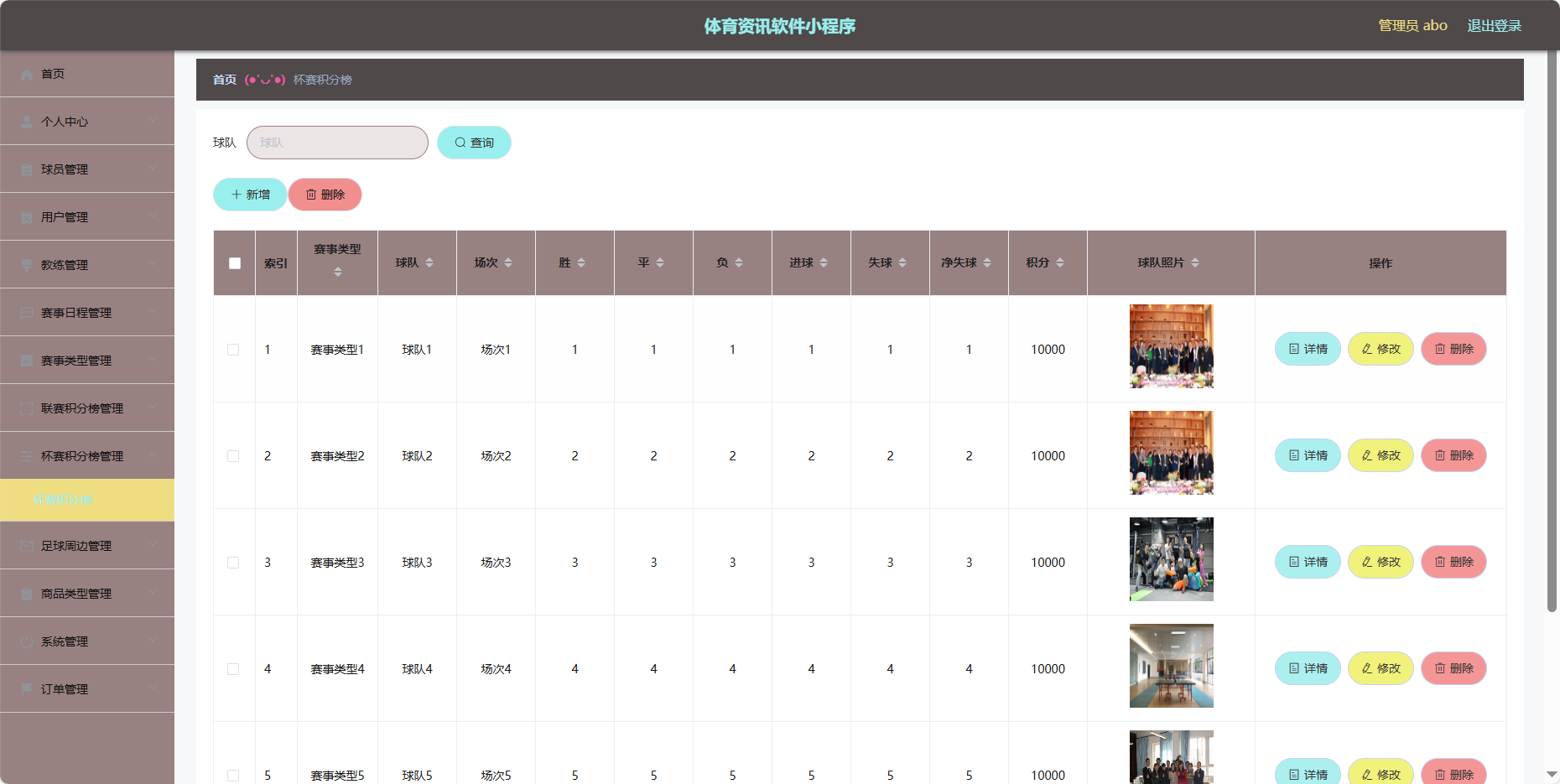The image size is (1560, 784).
Task: Expand the 用户管理 menu chevron
Action: 153,216
